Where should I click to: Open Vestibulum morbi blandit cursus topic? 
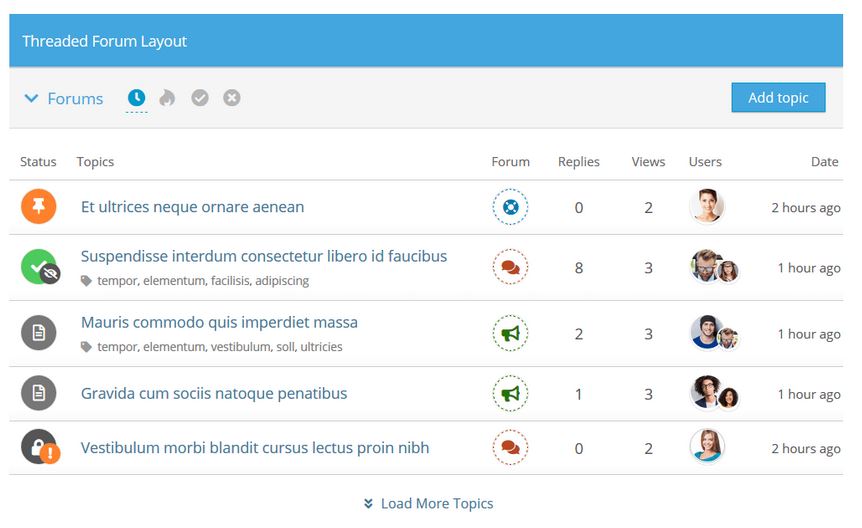pyautogui.click(x=255, y=448)
